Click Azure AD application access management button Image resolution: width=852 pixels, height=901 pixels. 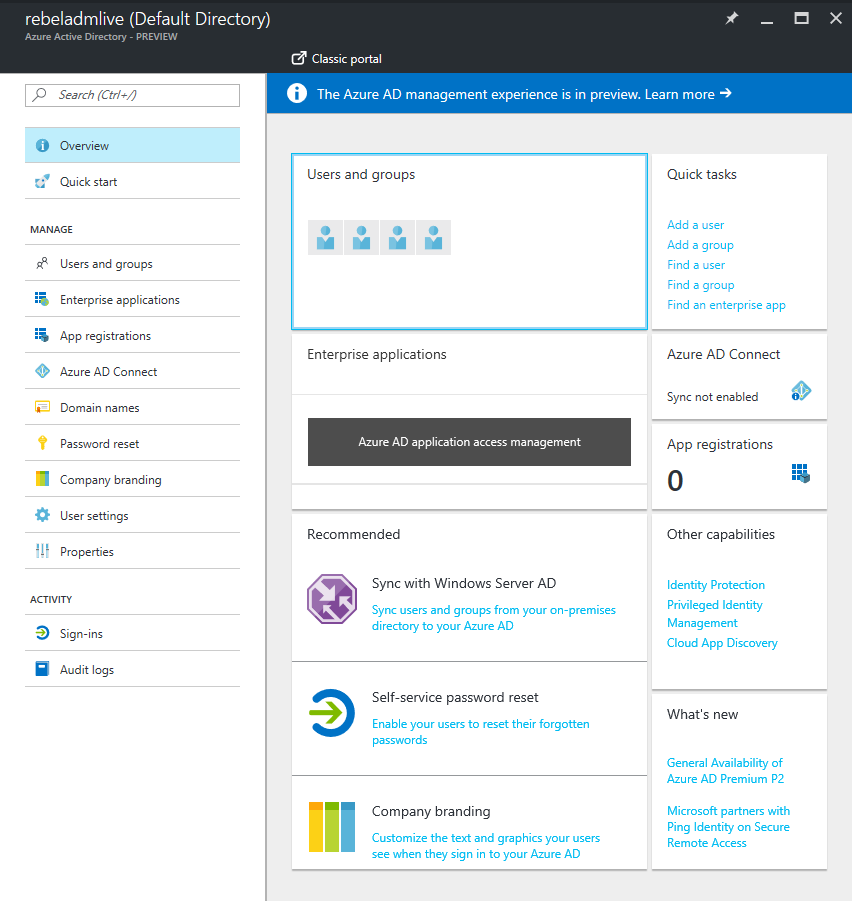[x=469, y=442]
